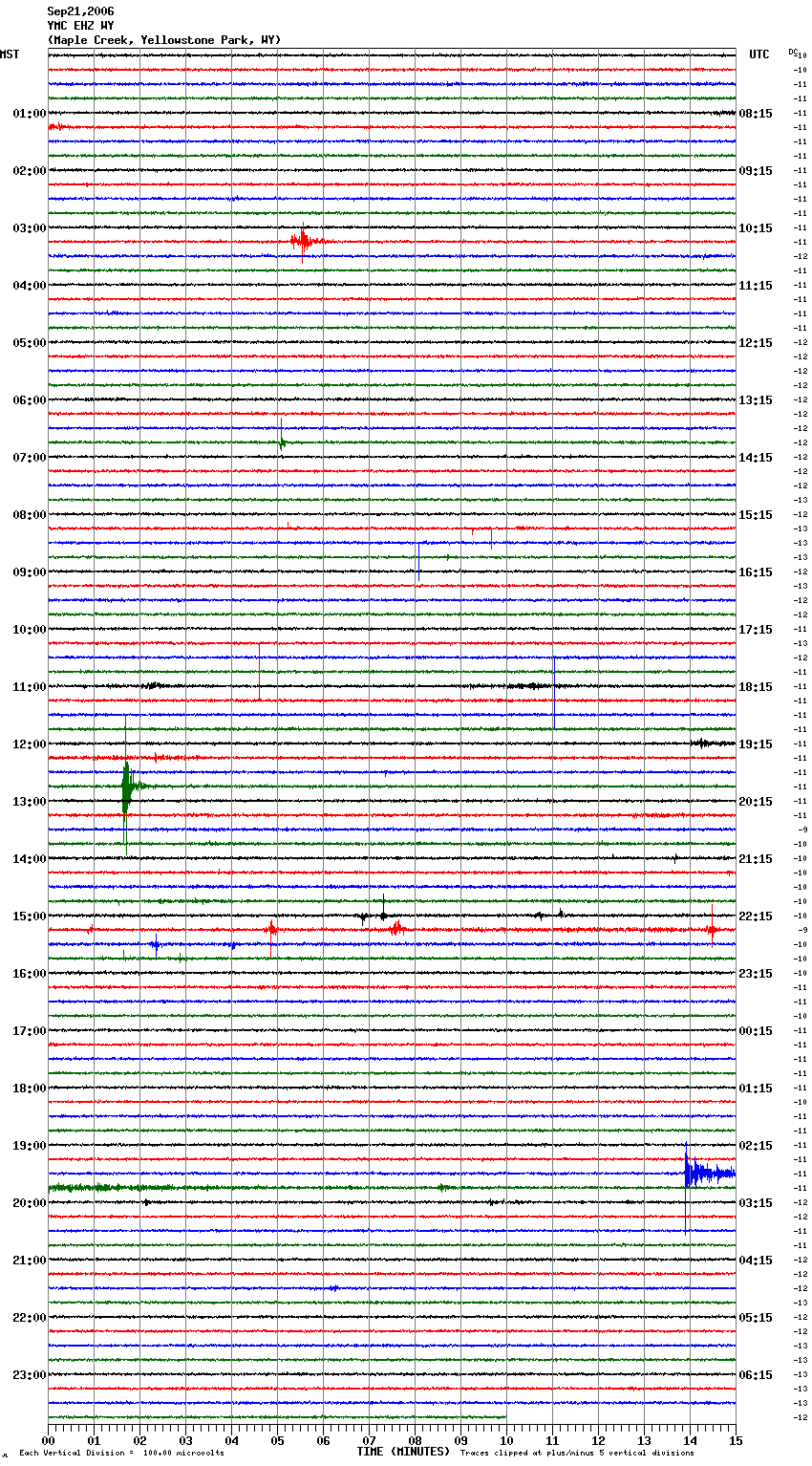Select the station code YMC EHZ WY
Image resolution: width=812 pixels, height=1466 pixels.
[x=81, y=26]
